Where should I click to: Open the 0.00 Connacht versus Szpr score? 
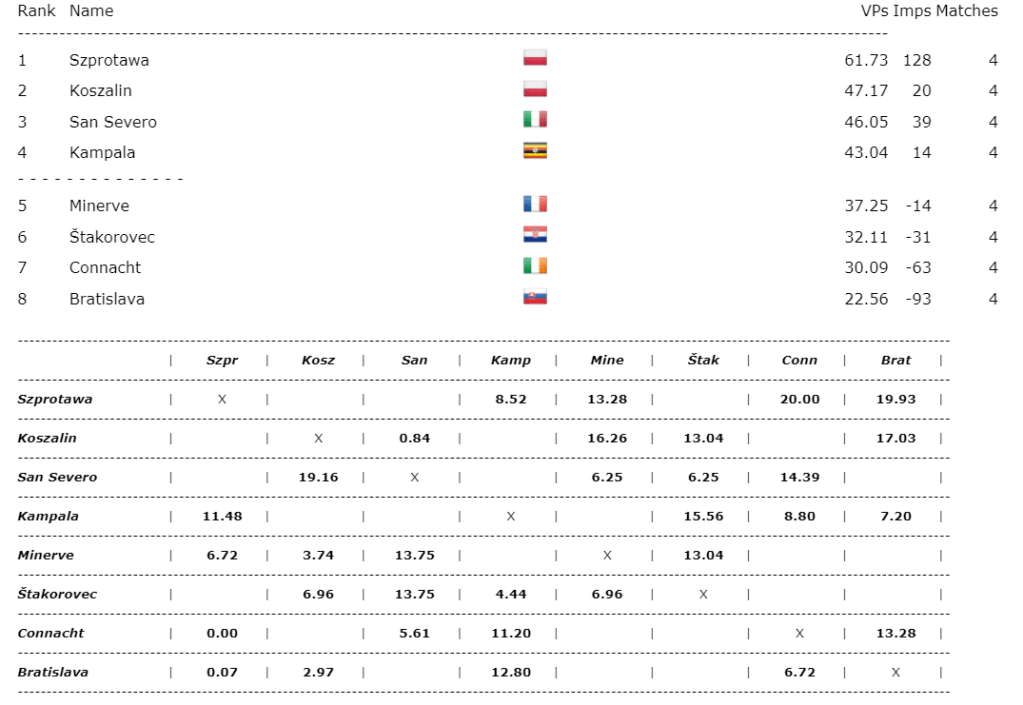pyautogui.click(x=222, y=633)
